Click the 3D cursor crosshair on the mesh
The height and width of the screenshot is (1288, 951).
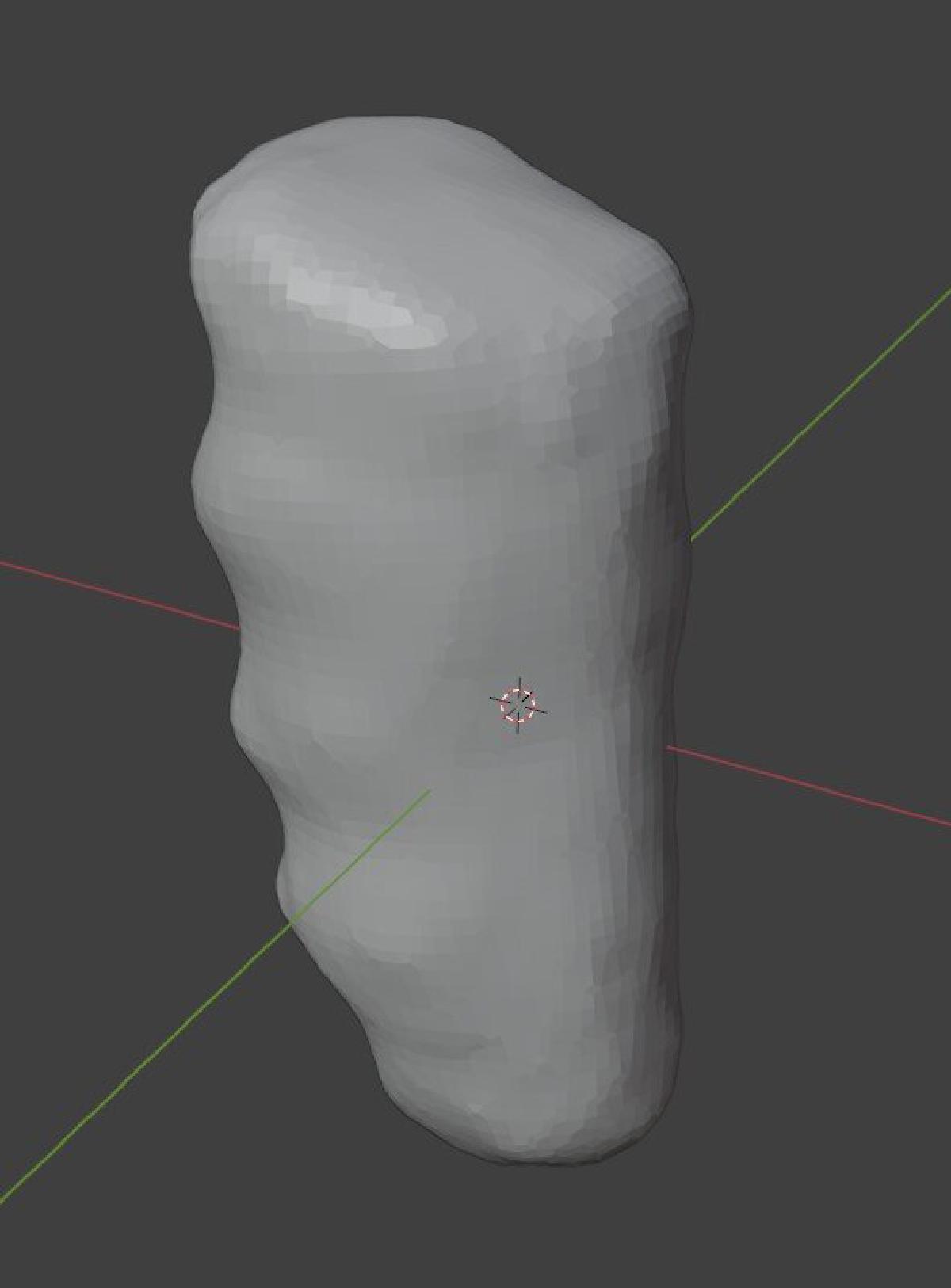pyautogui.click(x=518, y=705)
